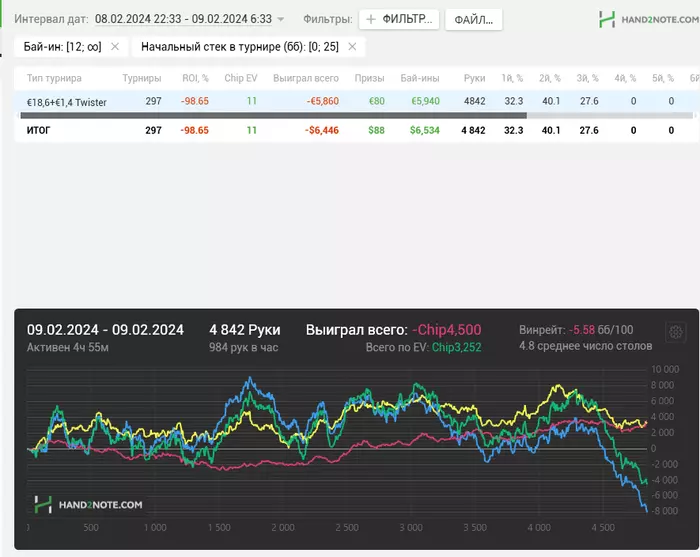Sort by Chip EV column header

coord(241,78)
